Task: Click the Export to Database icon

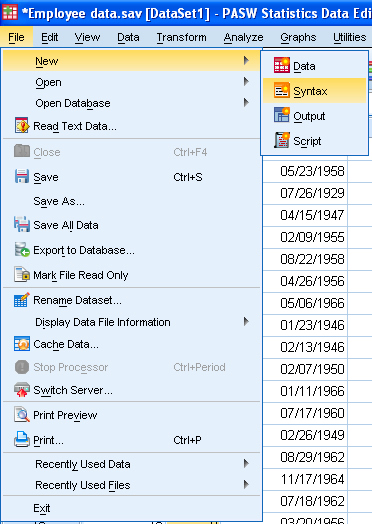Action: coord(22,250)
